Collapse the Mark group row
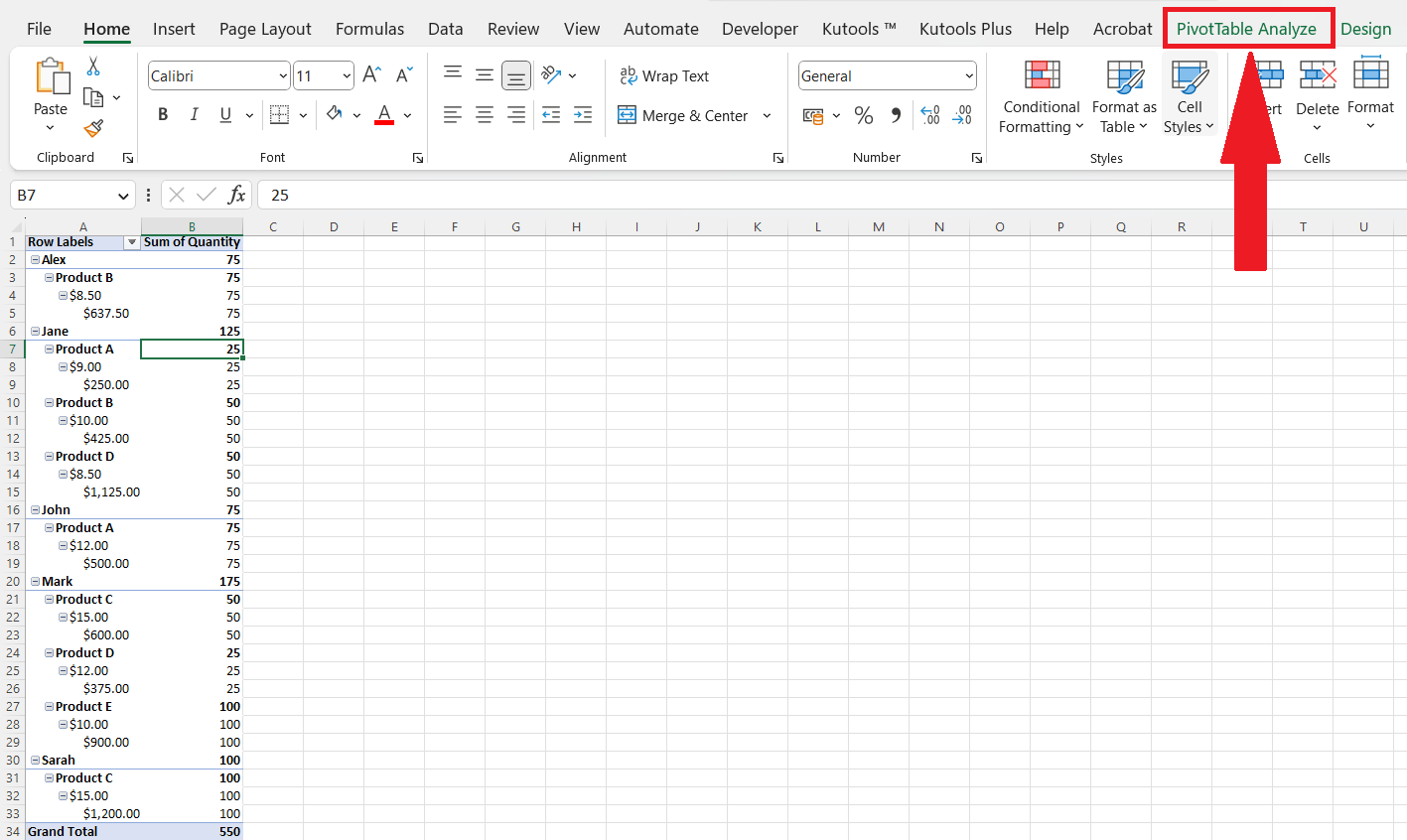The height and width of the screenshot is (840, 1407). pos(35,581)
